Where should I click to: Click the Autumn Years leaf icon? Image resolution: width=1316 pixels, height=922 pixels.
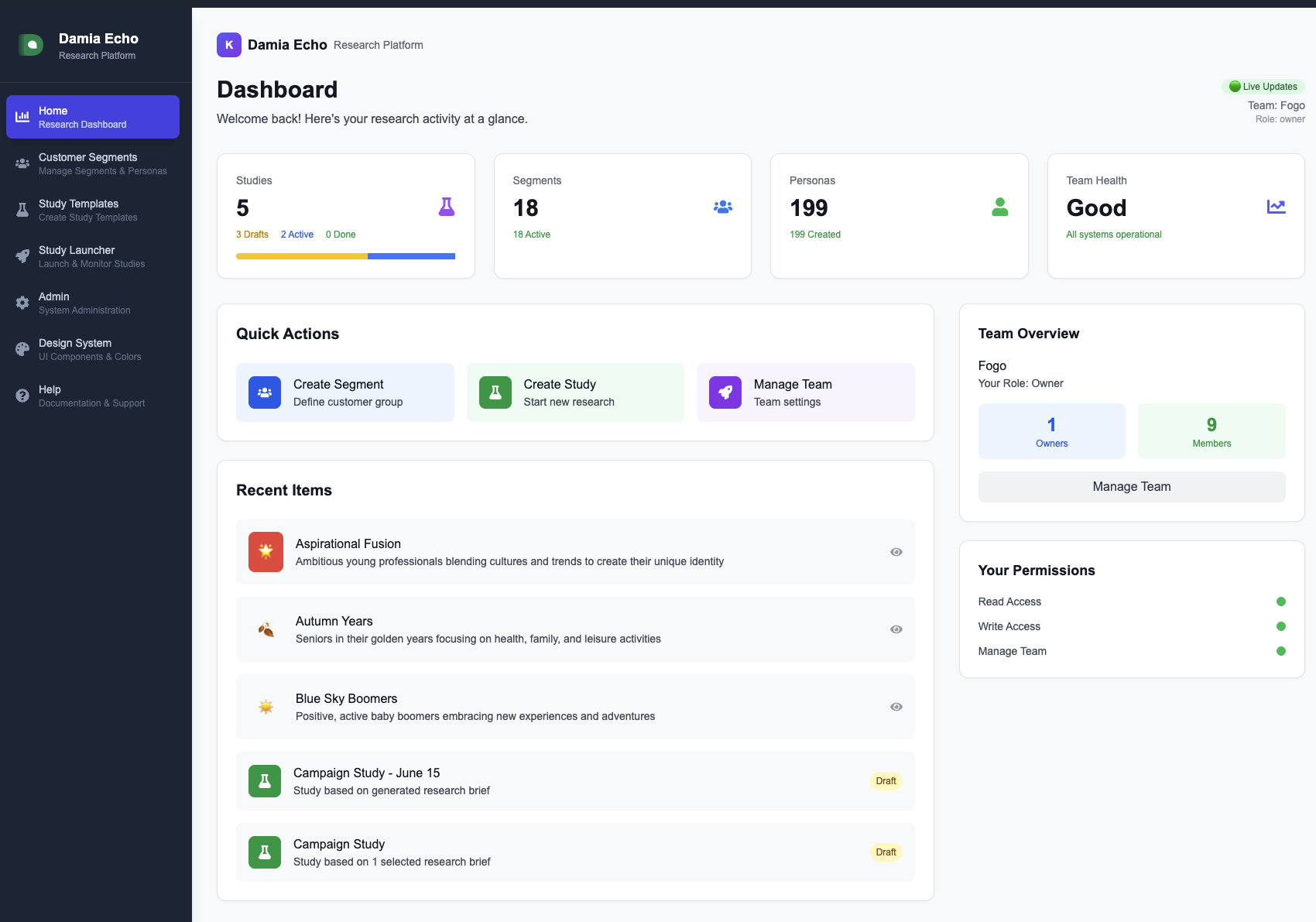(266, 629)
